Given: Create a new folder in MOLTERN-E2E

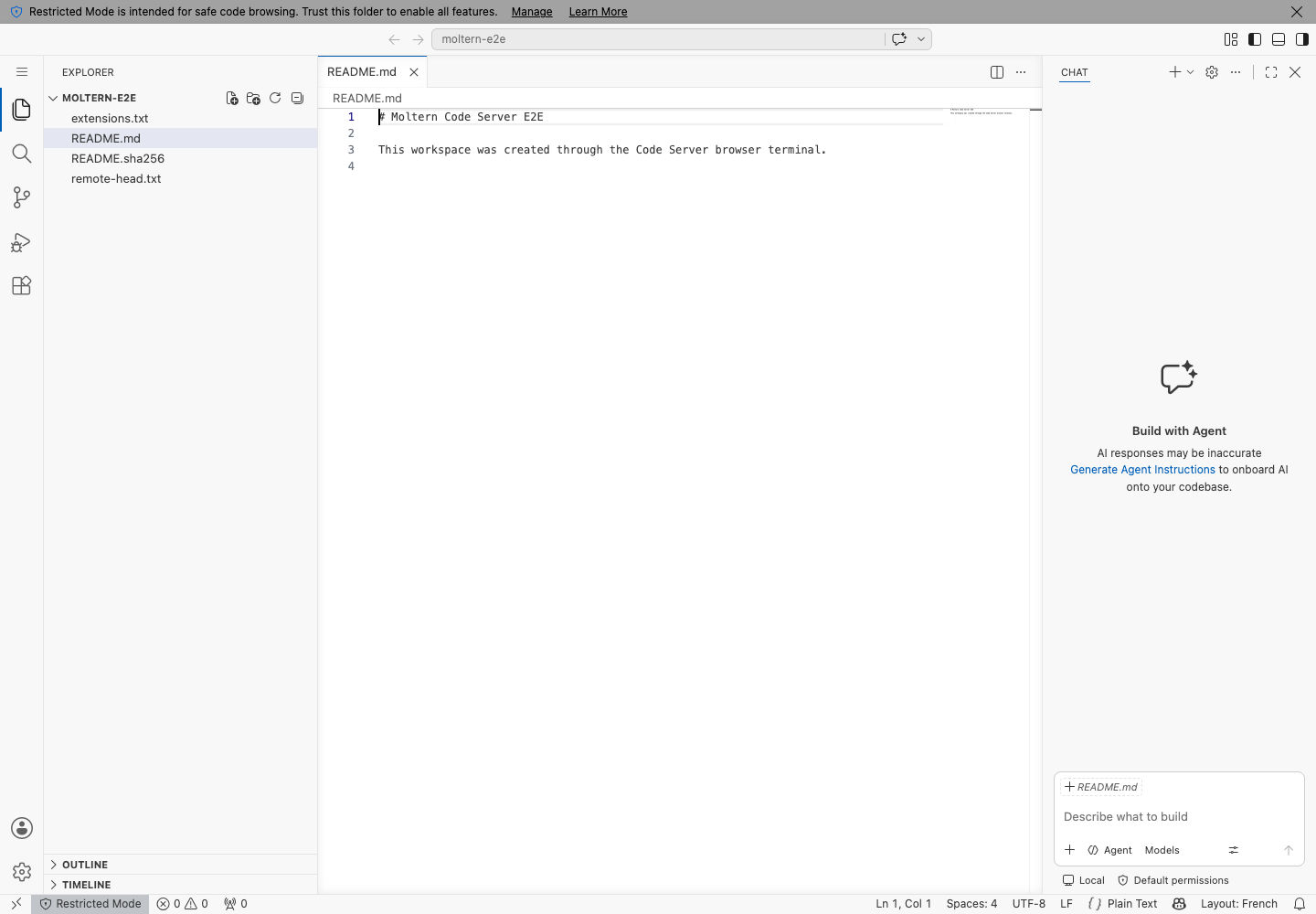Looking at the screenshot, I should coord(253,98).
